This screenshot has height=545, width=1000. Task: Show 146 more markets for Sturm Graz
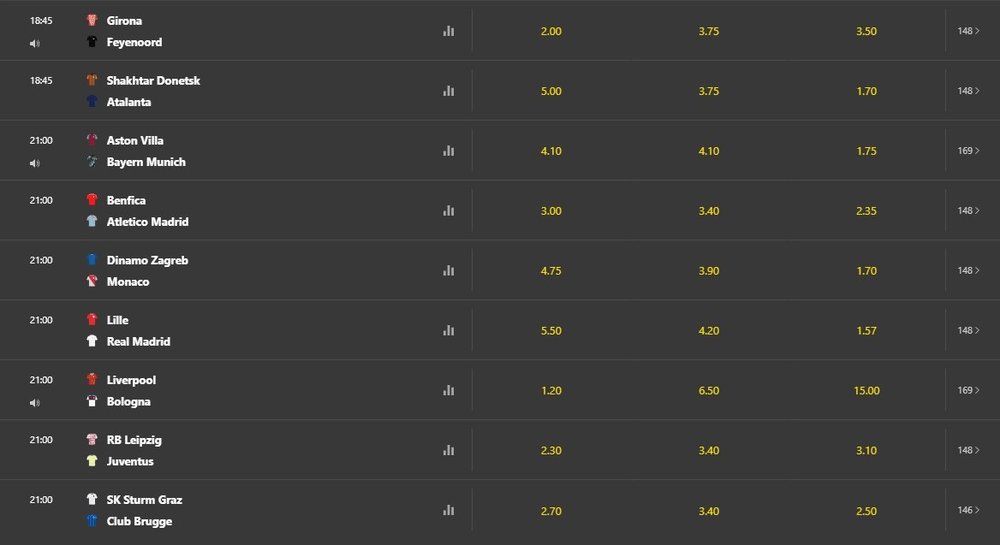968,510
